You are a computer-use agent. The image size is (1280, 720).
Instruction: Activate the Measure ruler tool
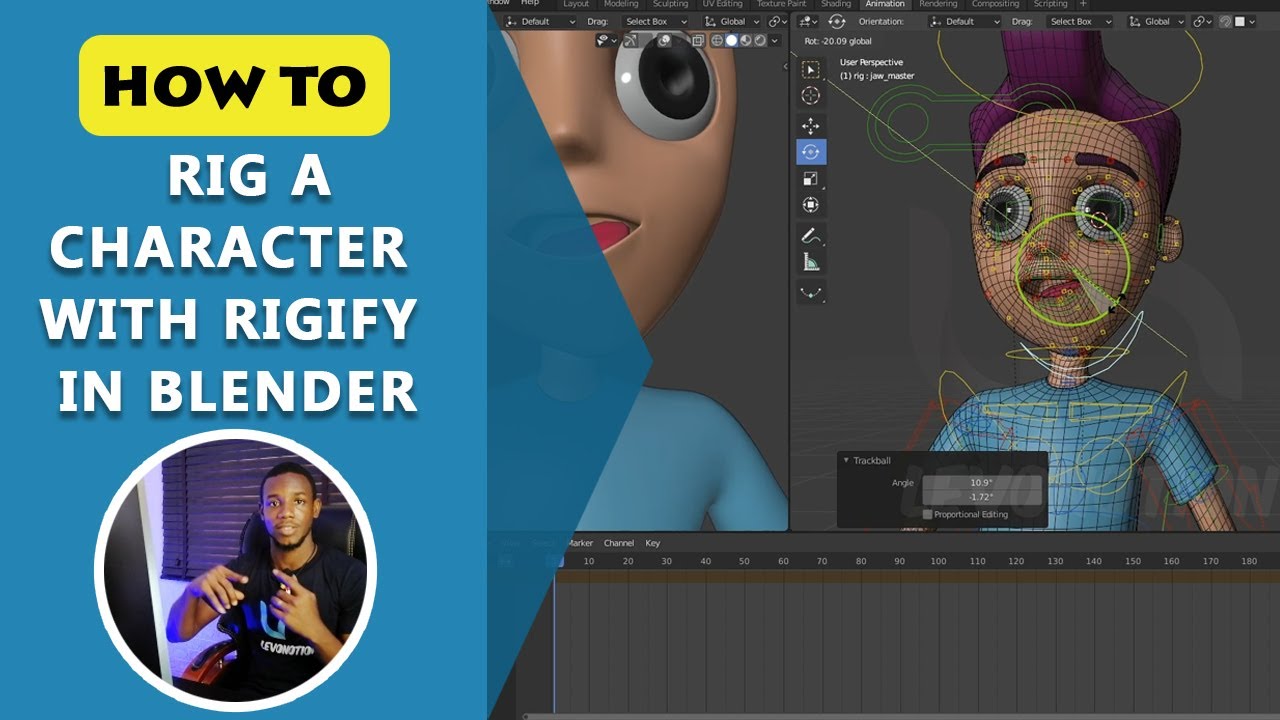click(811, 263)
